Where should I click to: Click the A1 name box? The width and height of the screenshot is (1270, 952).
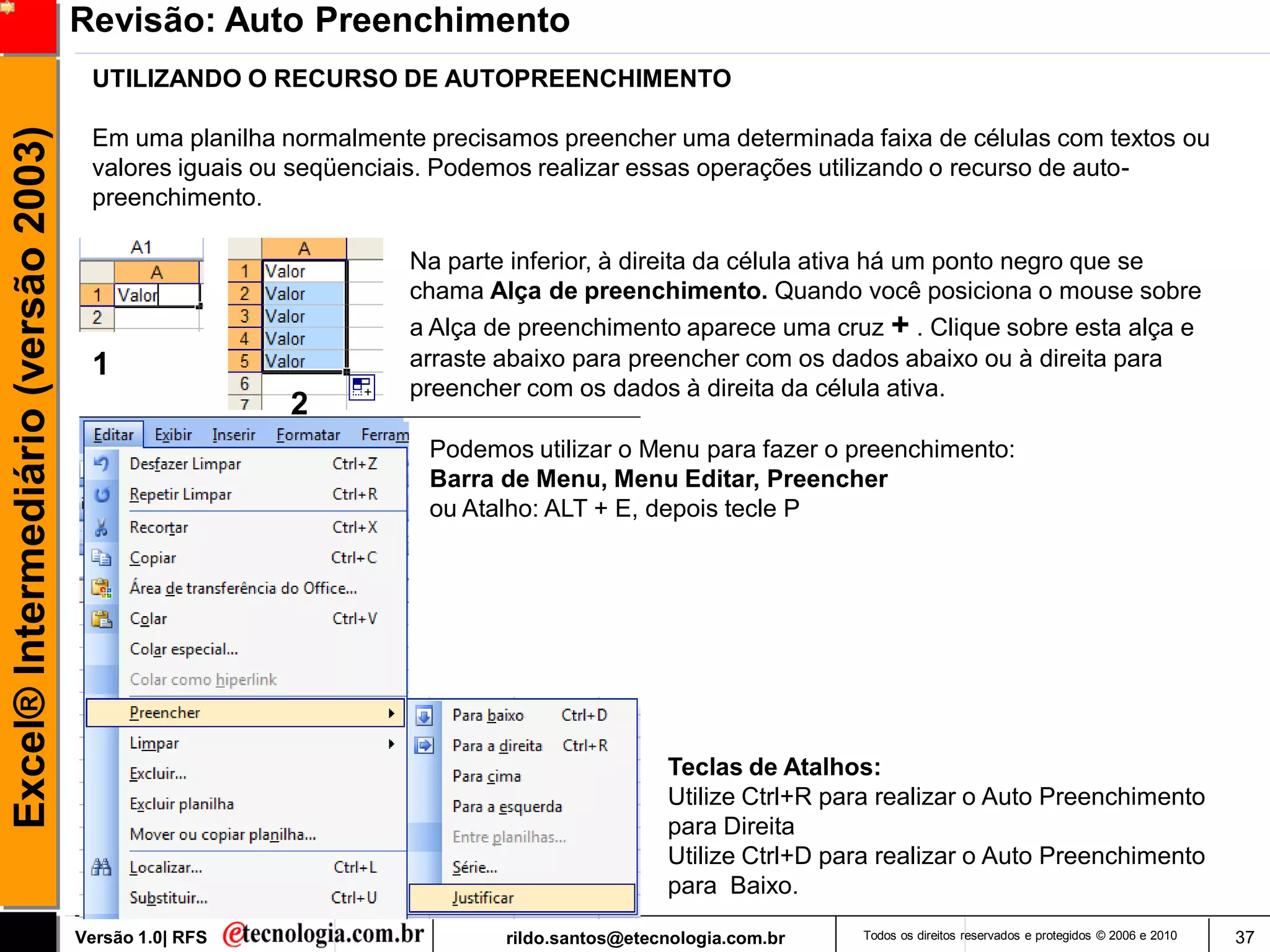pos(141,248)
